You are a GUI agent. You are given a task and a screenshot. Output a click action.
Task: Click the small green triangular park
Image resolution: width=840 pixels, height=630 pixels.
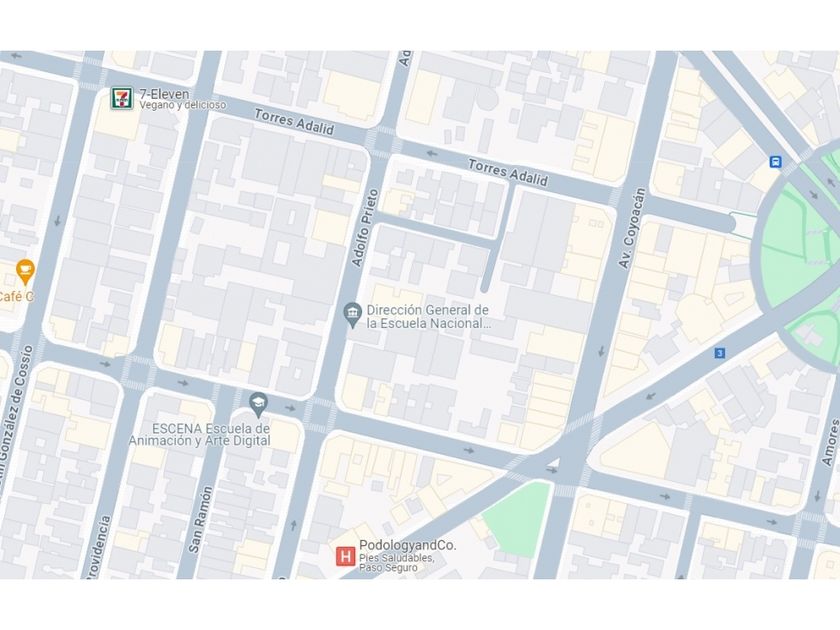point(518,519)
